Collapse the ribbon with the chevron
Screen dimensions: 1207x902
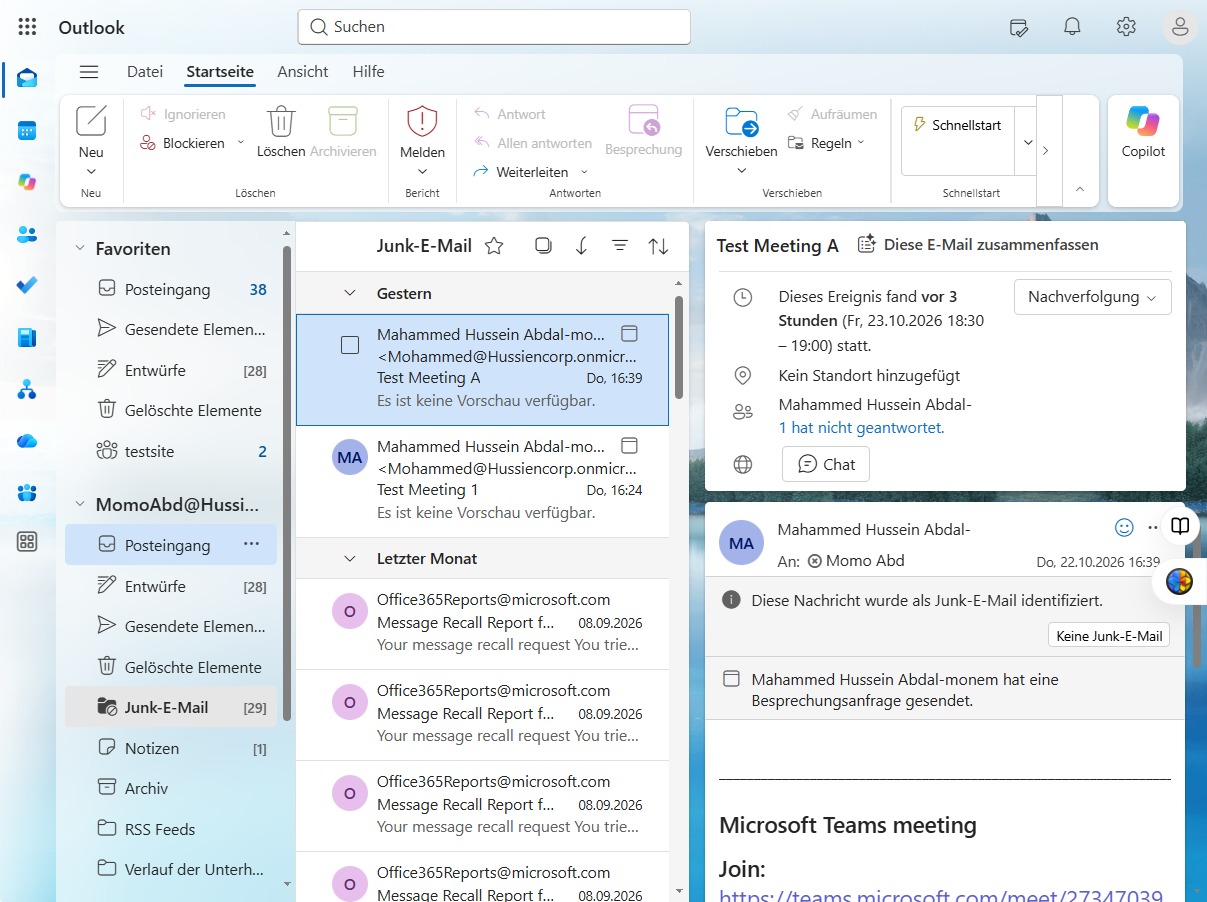coord(1078,188)
